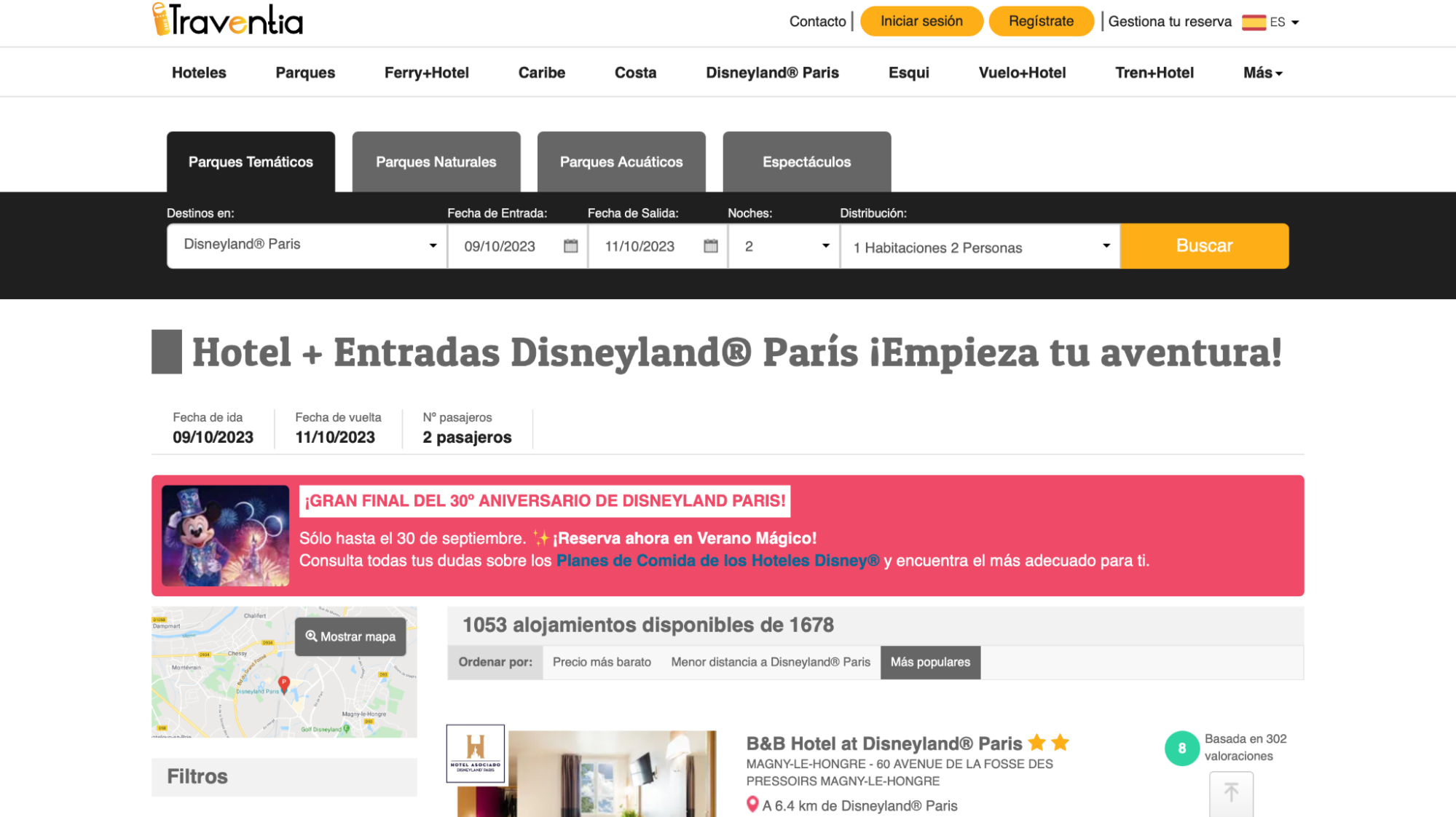The image size is (1456, 817).
Task: Sort by Más populares
Action: tap(930, 662)
